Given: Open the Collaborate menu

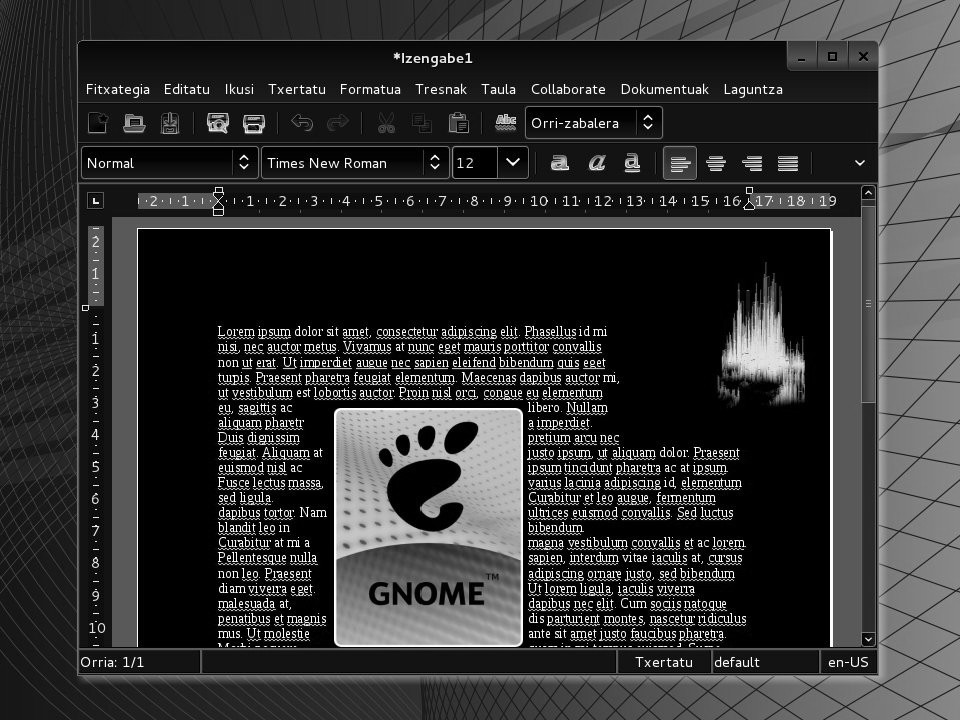Looking at the screenshot, I should (x=568, y=89).
